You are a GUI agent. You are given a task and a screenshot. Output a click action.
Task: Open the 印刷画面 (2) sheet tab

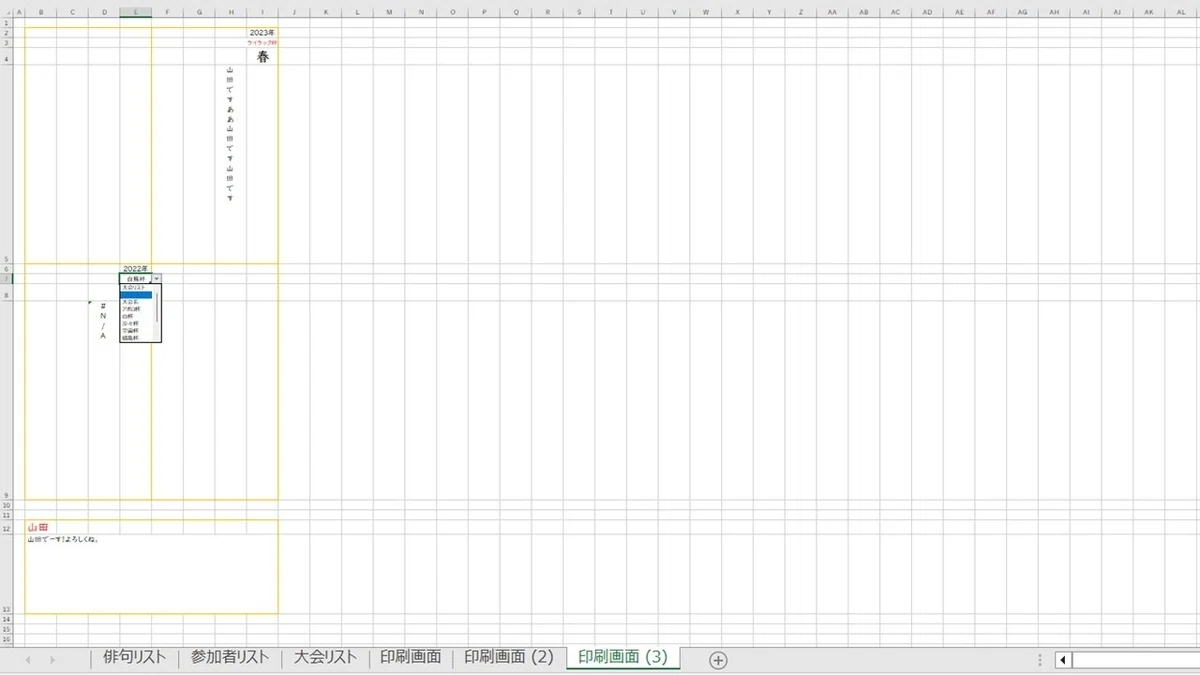coord(509,657)
